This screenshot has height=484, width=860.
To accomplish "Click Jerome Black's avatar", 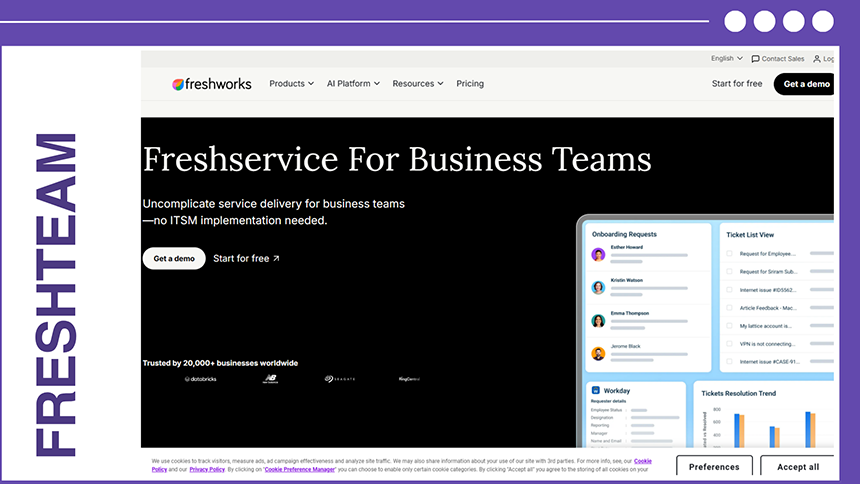I will pyautogui.click(x=598, y=353).
